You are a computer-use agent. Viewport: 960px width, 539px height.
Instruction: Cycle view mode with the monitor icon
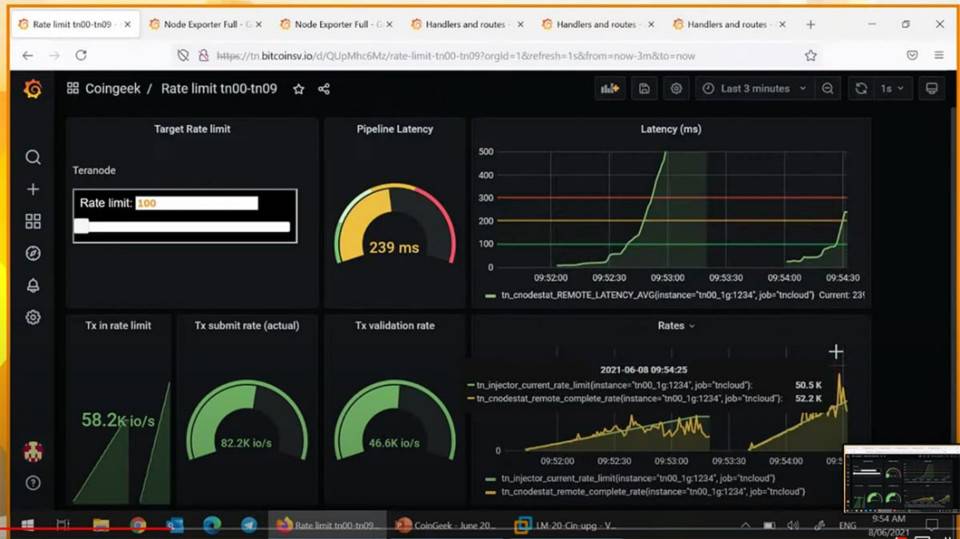931,89
